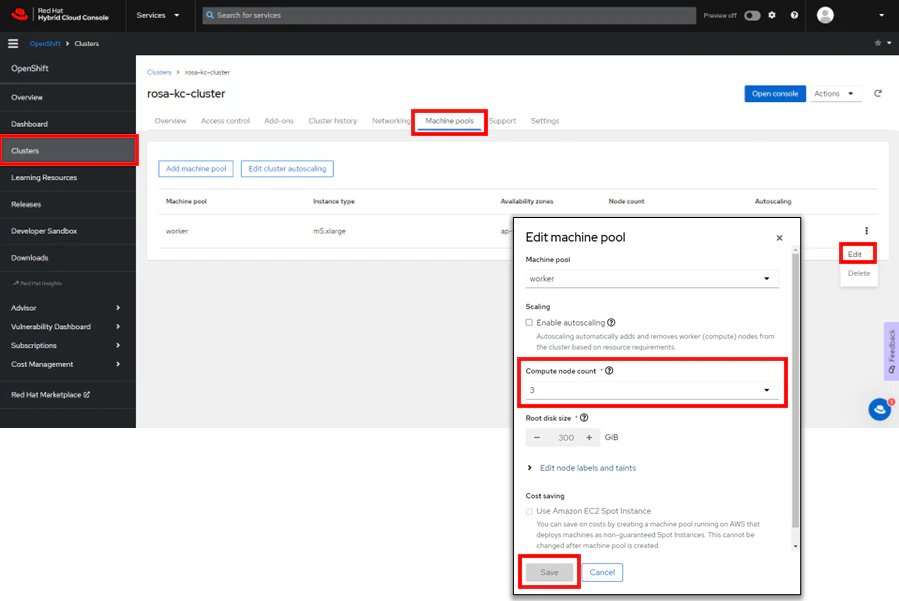Open the user account dropdown arrow
899x601 pixels.
[882, 15]
